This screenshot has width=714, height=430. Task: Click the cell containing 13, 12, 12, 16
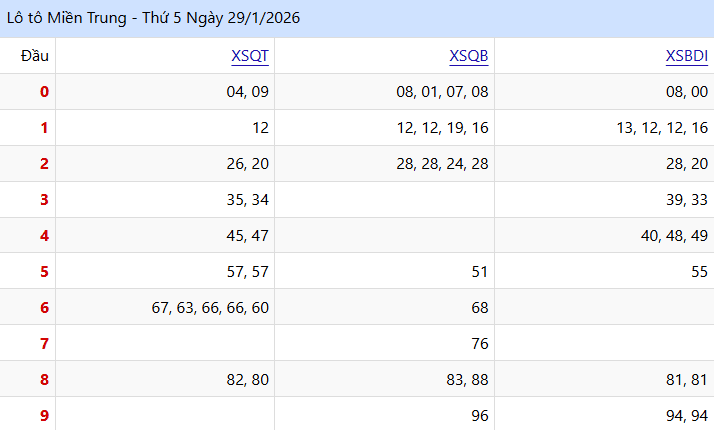662,128
